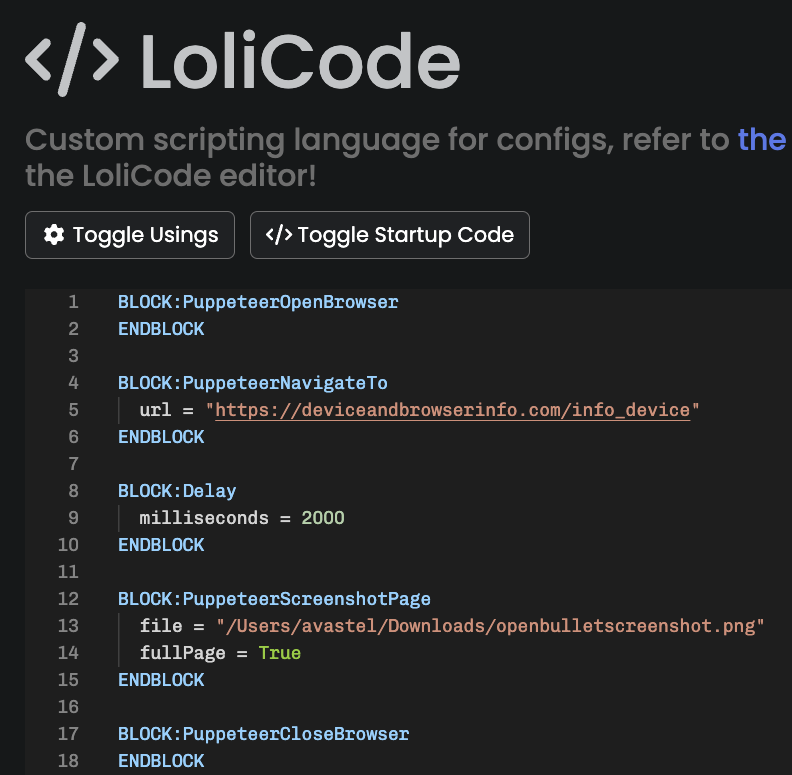Viewport: 792px width, 775px height.
Task: Open the deviceandbrowserinfo.com URL link
Action: (x=453, y=410)
